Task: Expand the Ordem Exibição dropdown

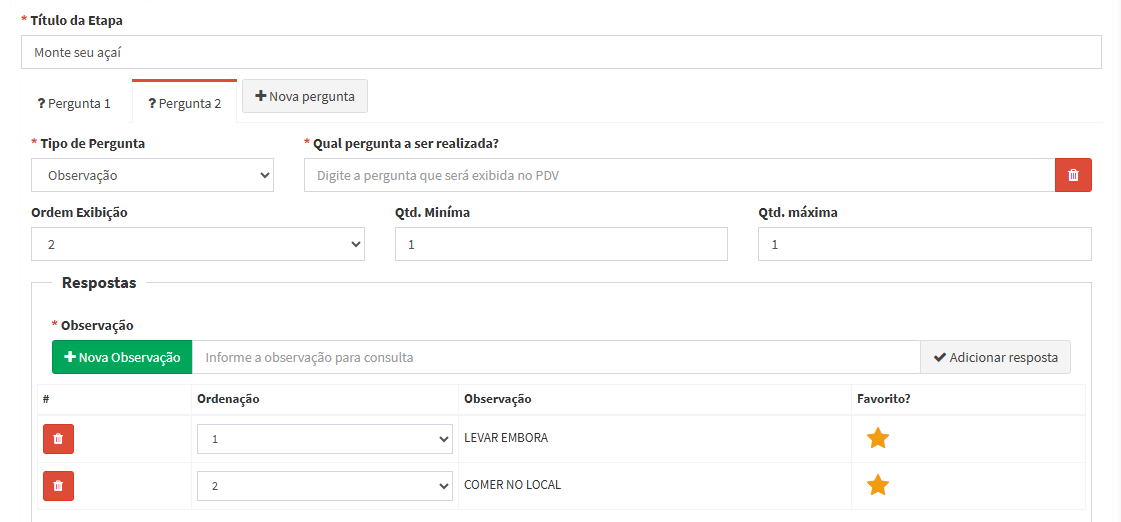Action: coord(197,244)
